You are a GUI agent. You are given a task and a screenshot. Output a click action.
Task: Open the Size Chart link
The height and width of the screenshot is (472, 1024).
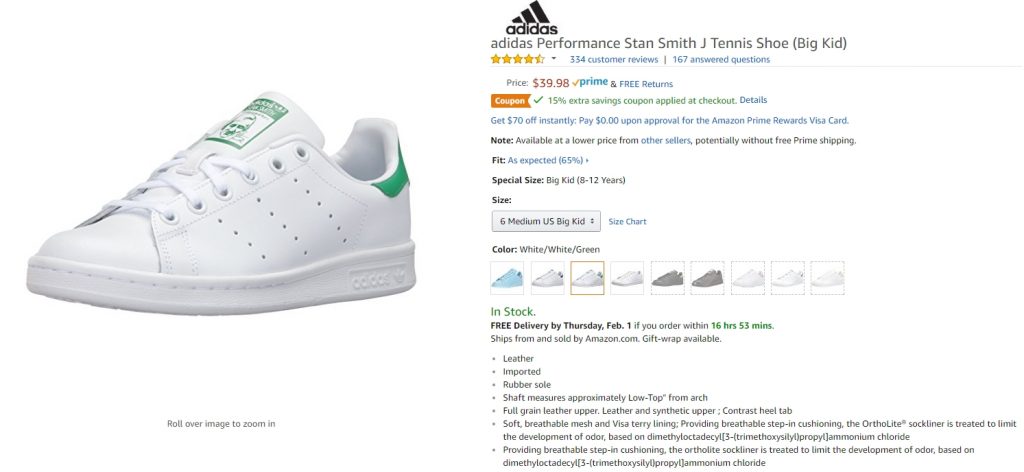pos(628,221)
